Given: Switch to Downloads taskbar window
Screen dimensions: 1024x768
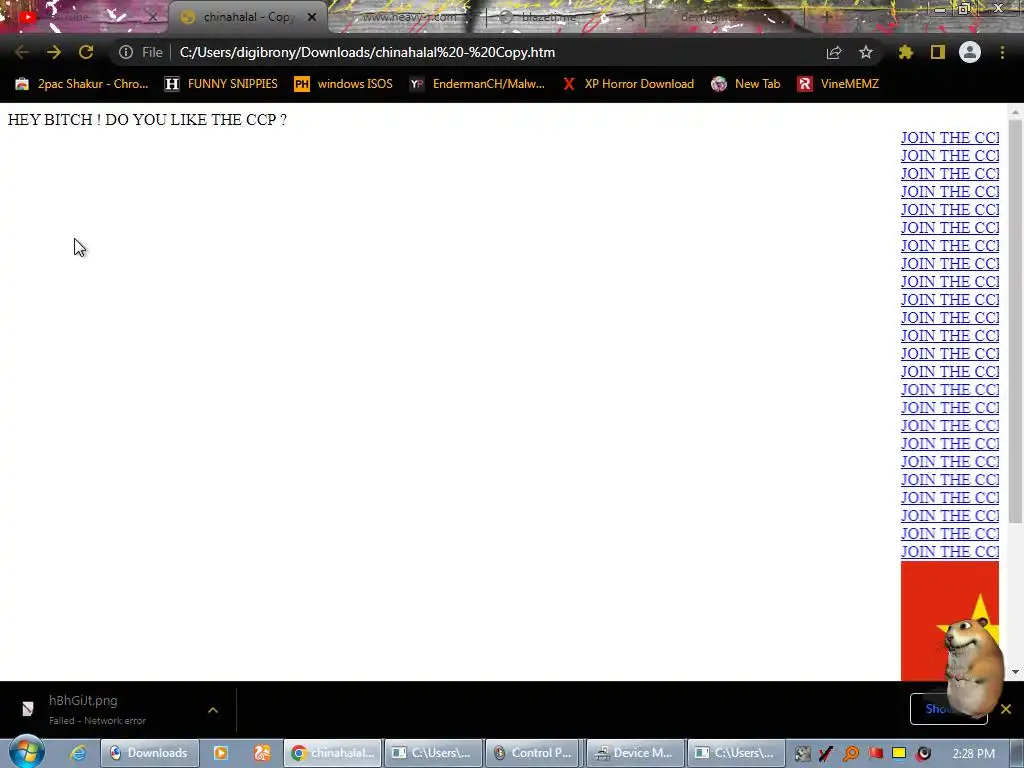Looking at the screenshot, I should (150, 753).
